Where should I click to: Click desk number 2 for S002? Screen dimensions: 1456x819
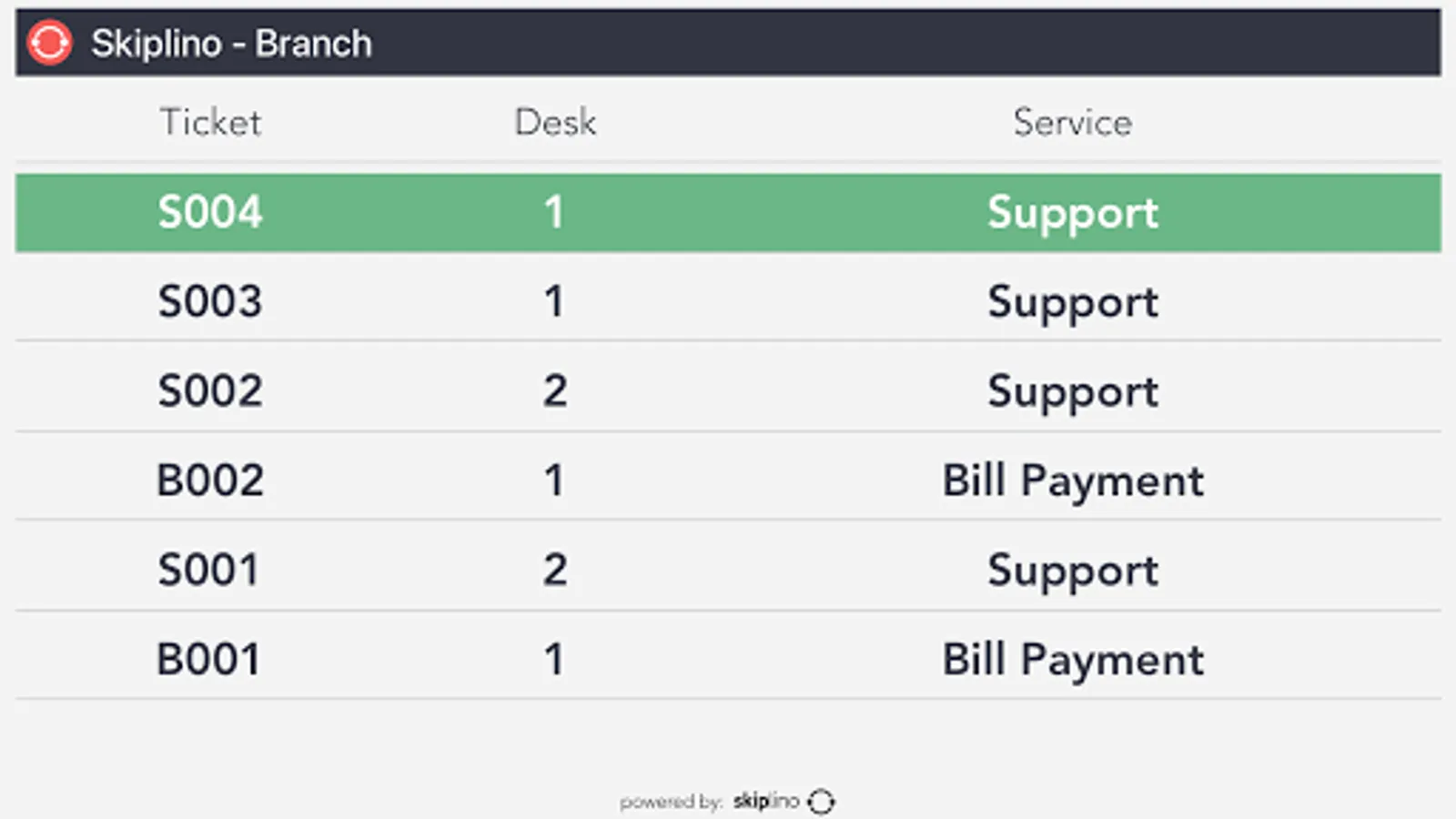point(555,390)
